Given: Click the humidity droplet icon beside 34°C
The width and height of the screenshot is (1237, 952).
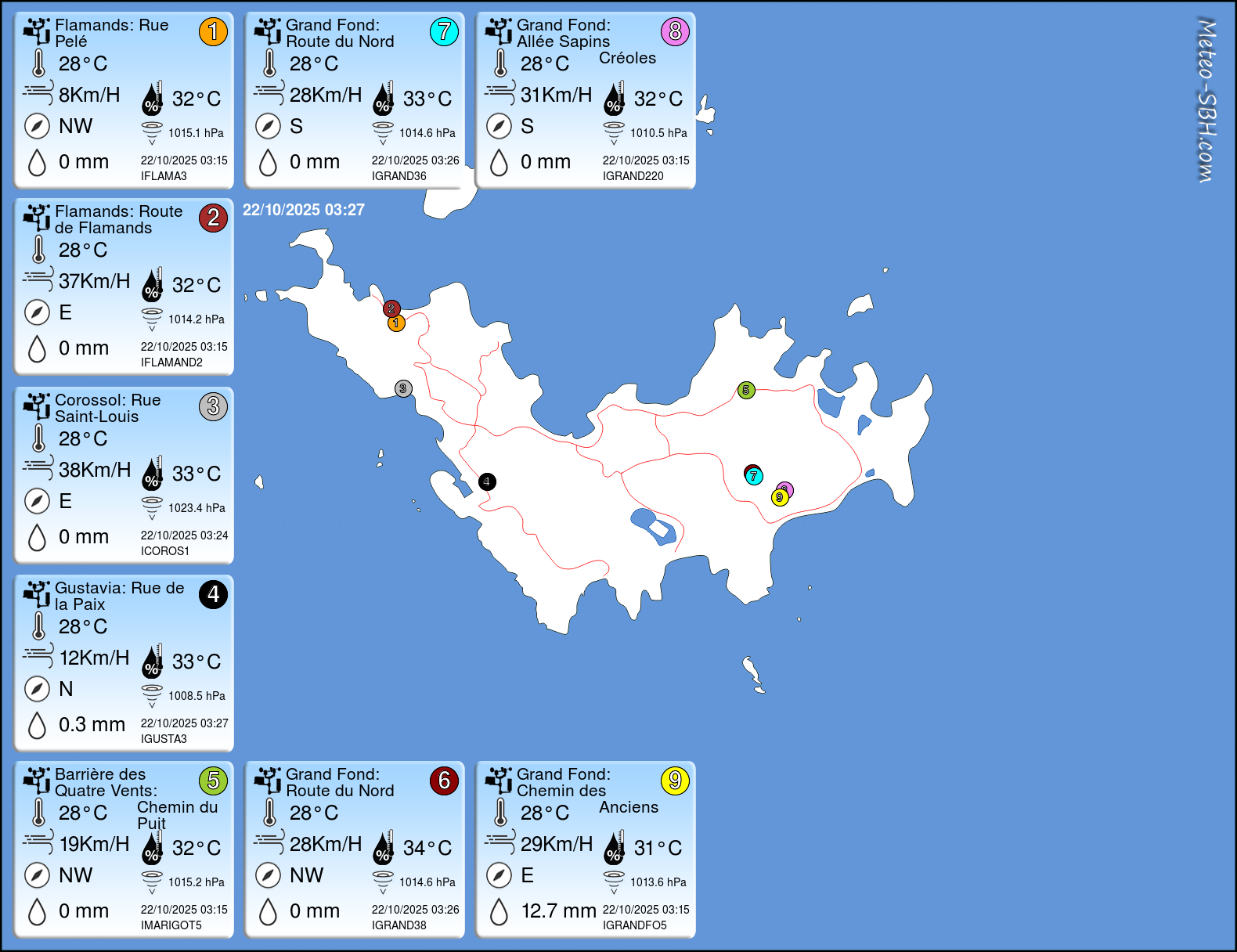Looking at the screenshot, I should click(x=383, y=847).
